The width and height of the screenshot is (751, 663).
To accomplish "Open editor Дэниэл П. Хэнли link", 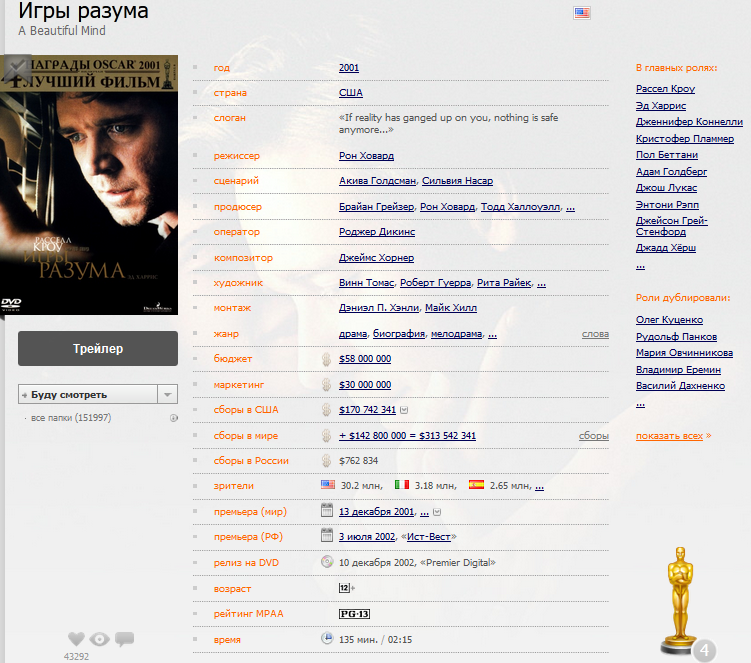I will (x=379, y=308).
